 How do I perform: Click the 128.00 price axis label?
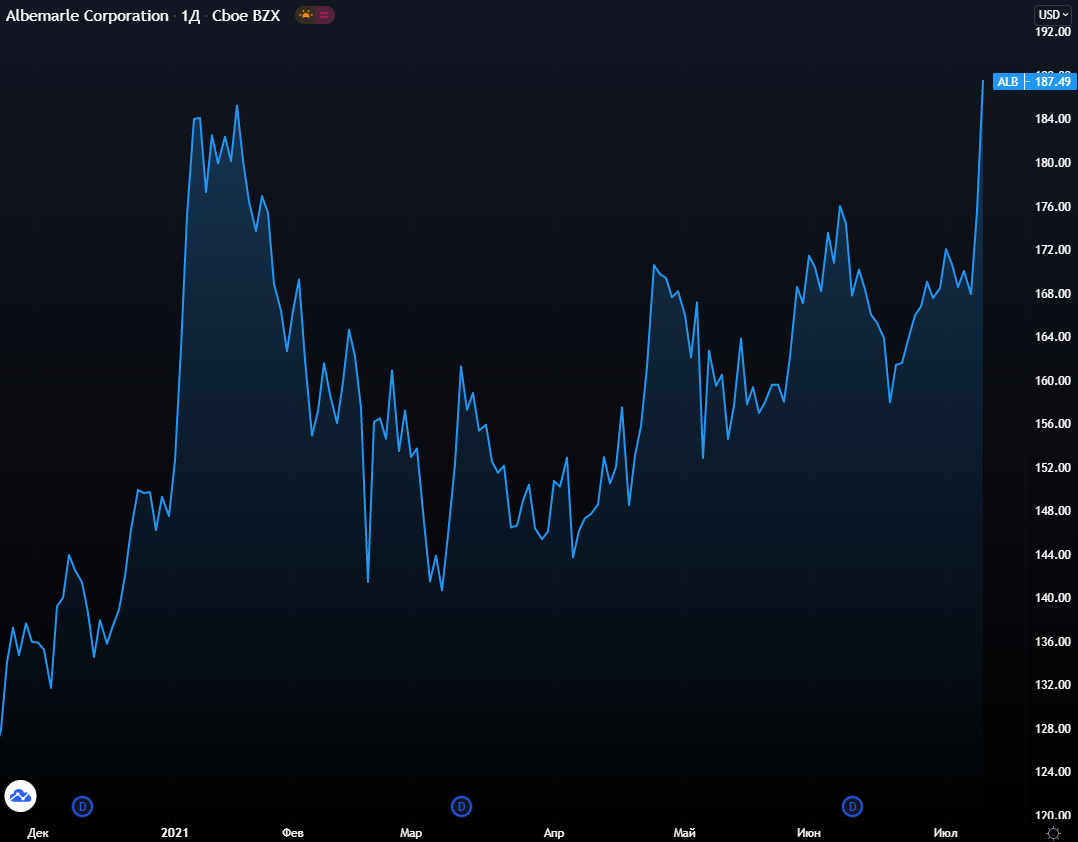[x=1053, y=729]
